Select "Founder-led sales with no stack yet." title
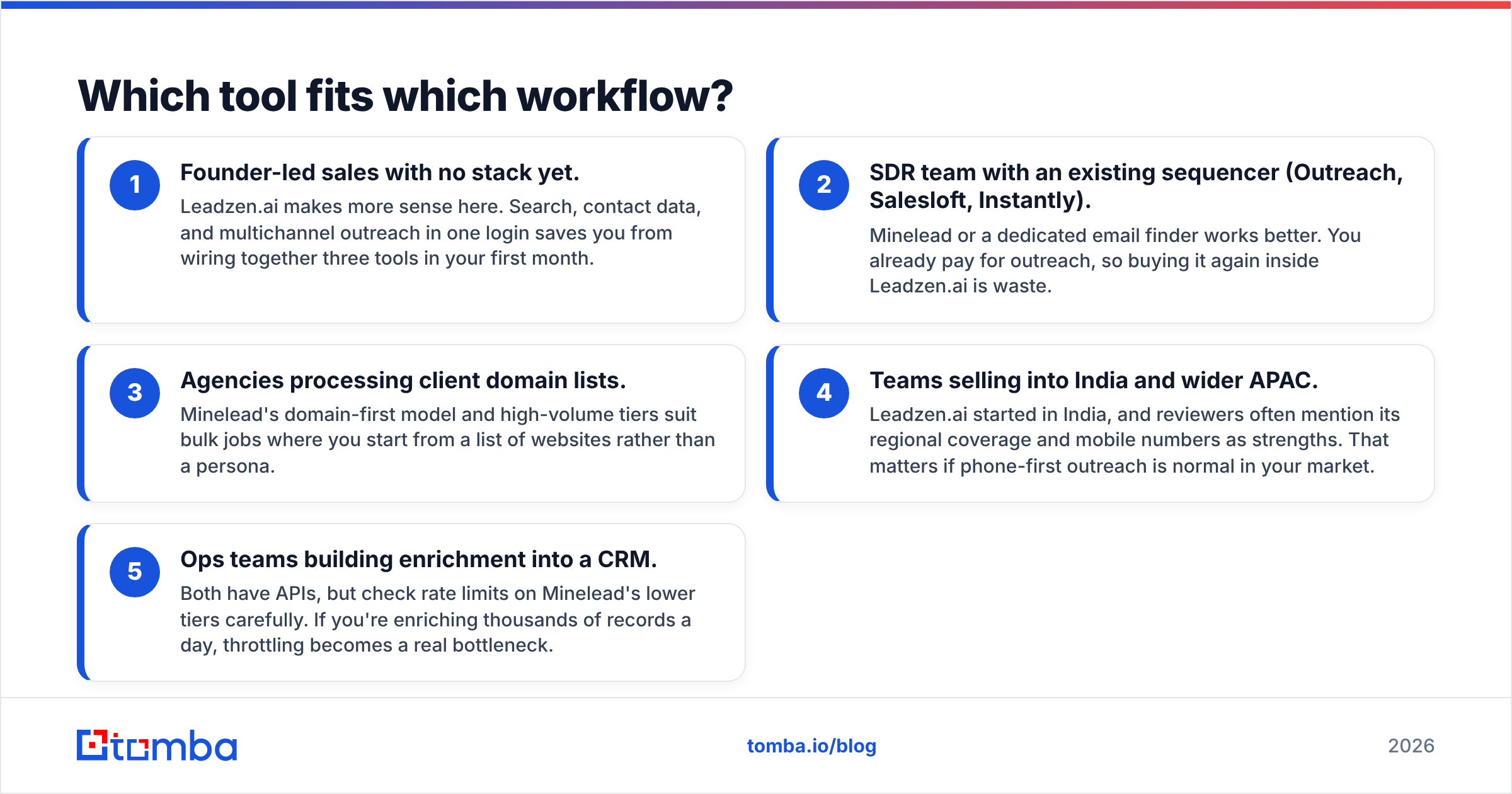The height and width of the screenshot is (794, 1512). pos(380,173)
